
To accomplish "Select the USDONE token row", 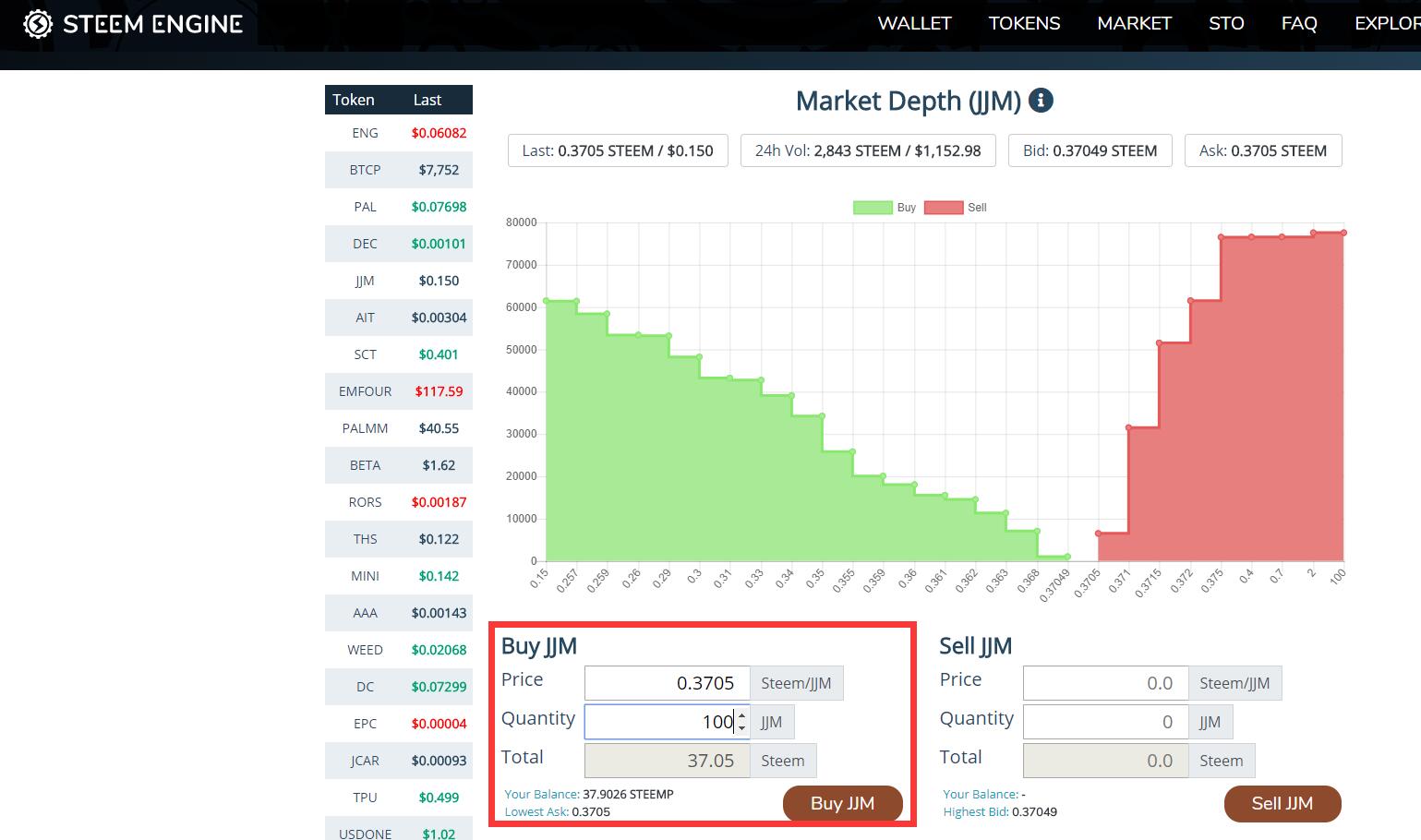I will pyautogui.click(x=399, y=829).
